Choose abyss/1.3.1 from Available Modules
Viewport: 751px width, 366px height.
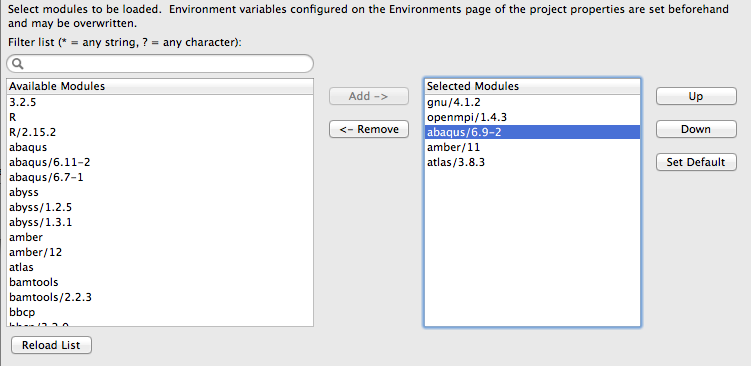pos(160,222)
